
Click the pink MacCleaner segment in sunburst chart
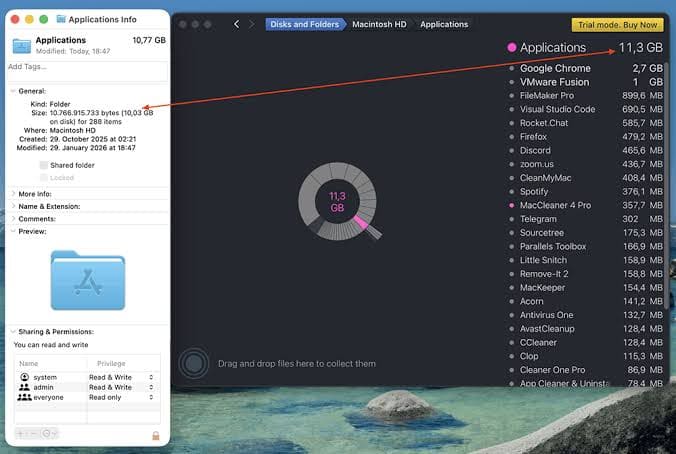[x=361, y=222]
